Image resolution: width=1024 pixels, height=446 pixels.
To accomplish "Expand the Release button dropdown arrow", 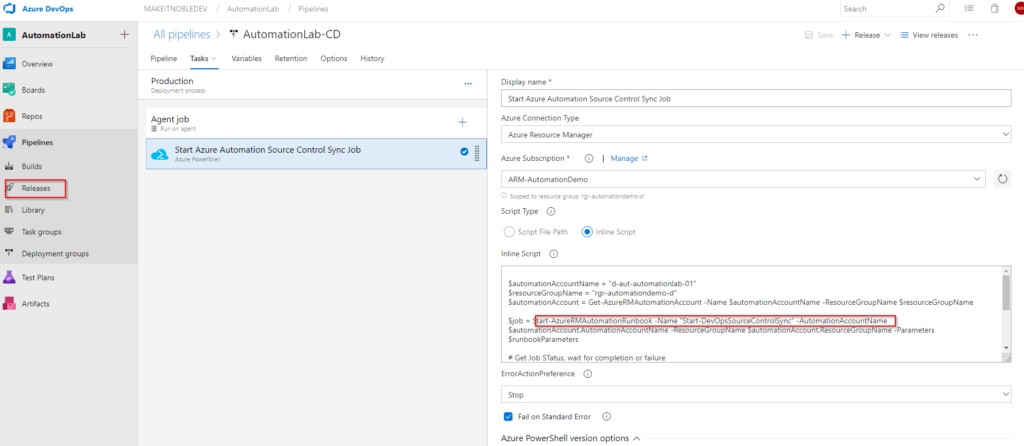I will [x=888, y=35].
